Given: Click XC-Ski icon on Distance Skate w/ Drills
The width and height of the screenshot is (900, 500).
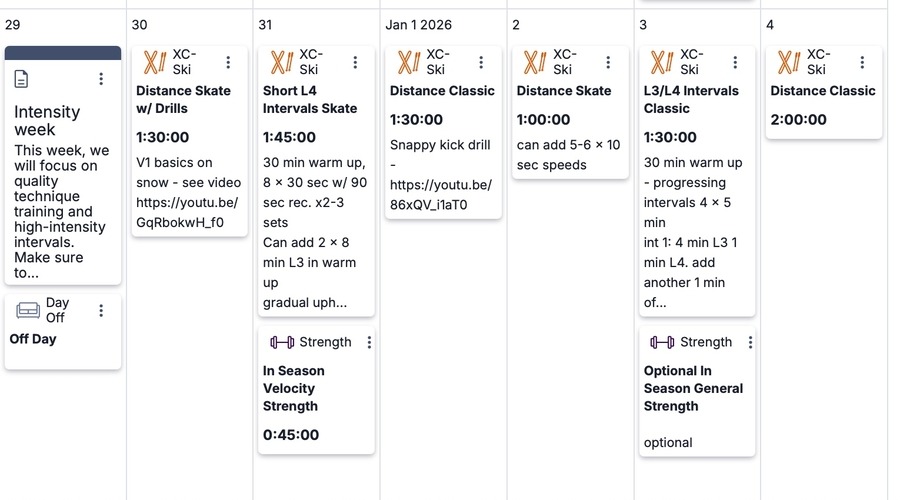Looking at the screenshot, I should click(x=155, y=62).
